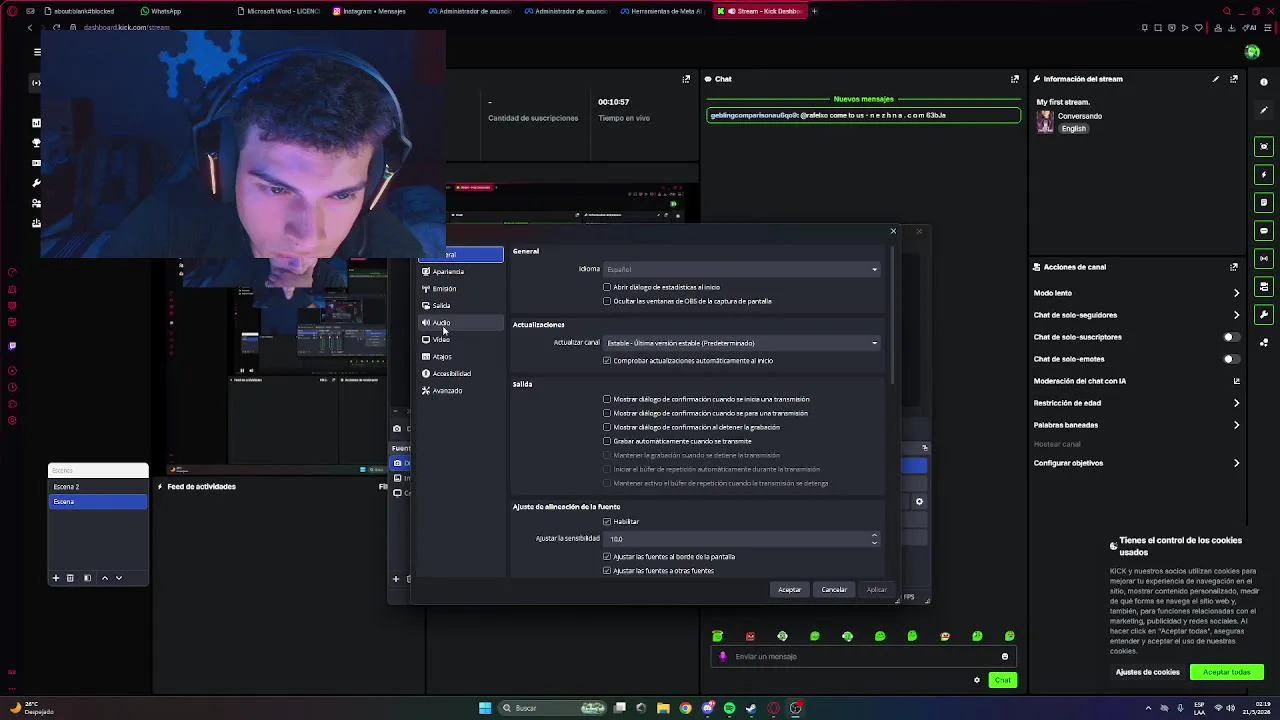Screen dimensions: 1280x720
Task: Click Ajustes de cookies button
Action: pyautogui.click(x=1148, y=672)
